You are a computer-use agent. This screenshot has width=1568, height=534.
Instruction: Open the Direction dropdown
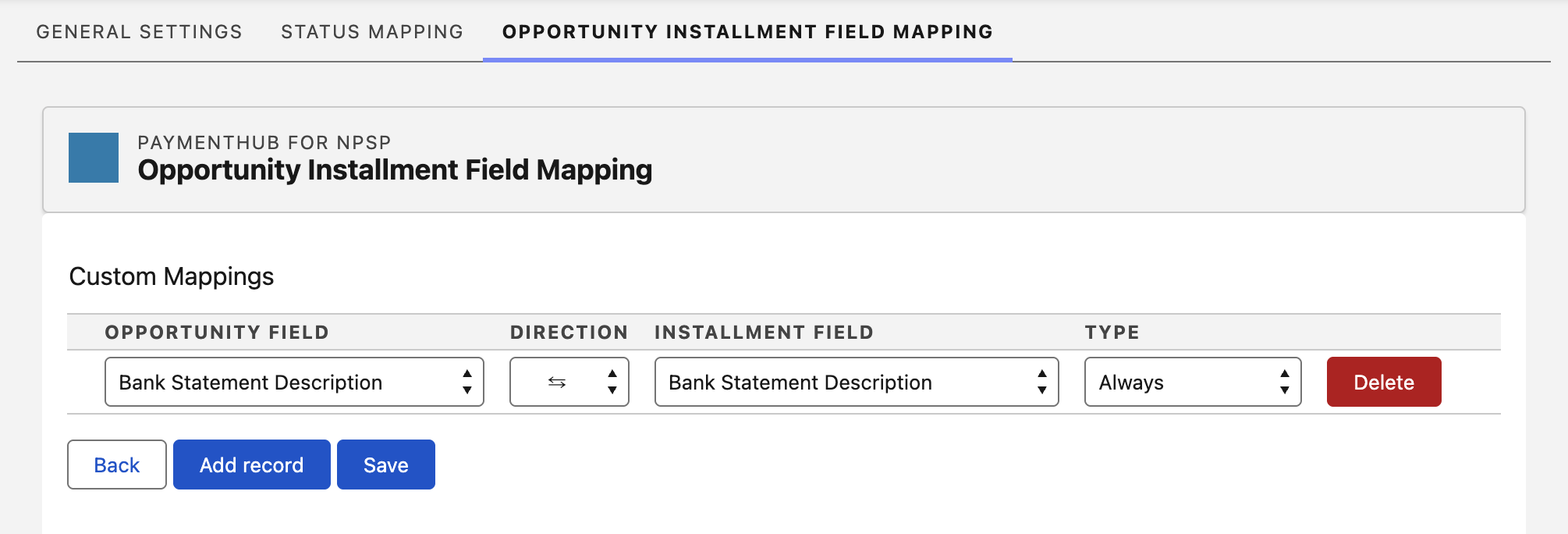569,382
